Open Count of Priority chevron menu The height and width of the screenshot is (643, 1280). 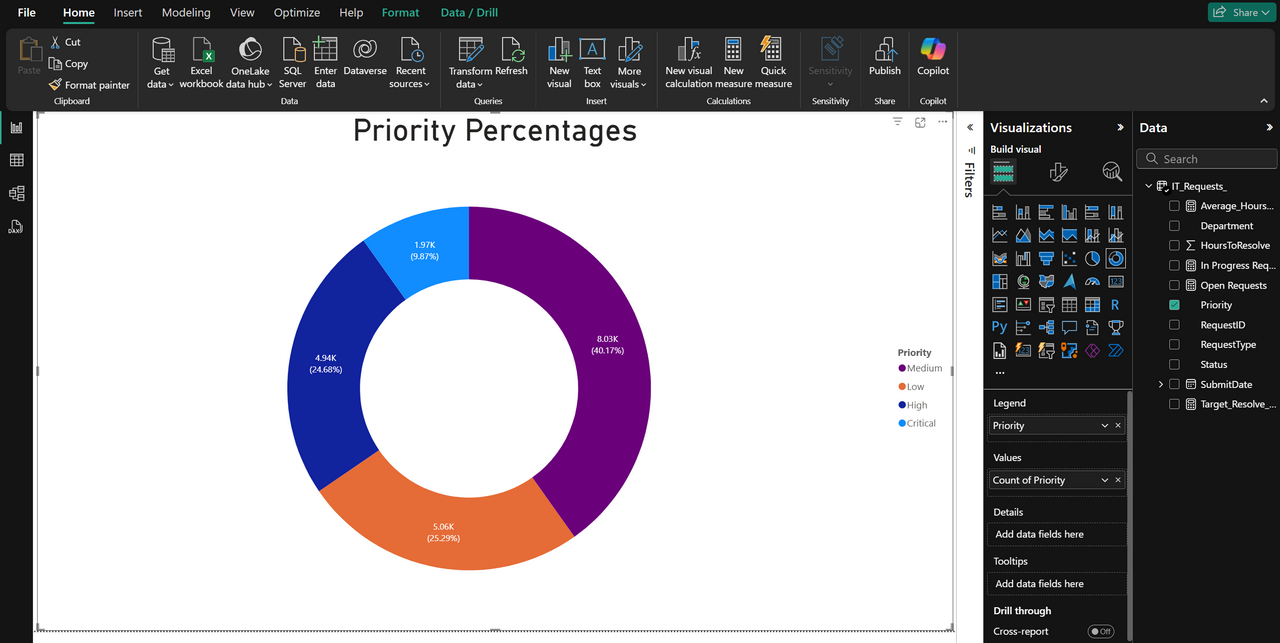pyautogui.click(x=1105, y=480)
